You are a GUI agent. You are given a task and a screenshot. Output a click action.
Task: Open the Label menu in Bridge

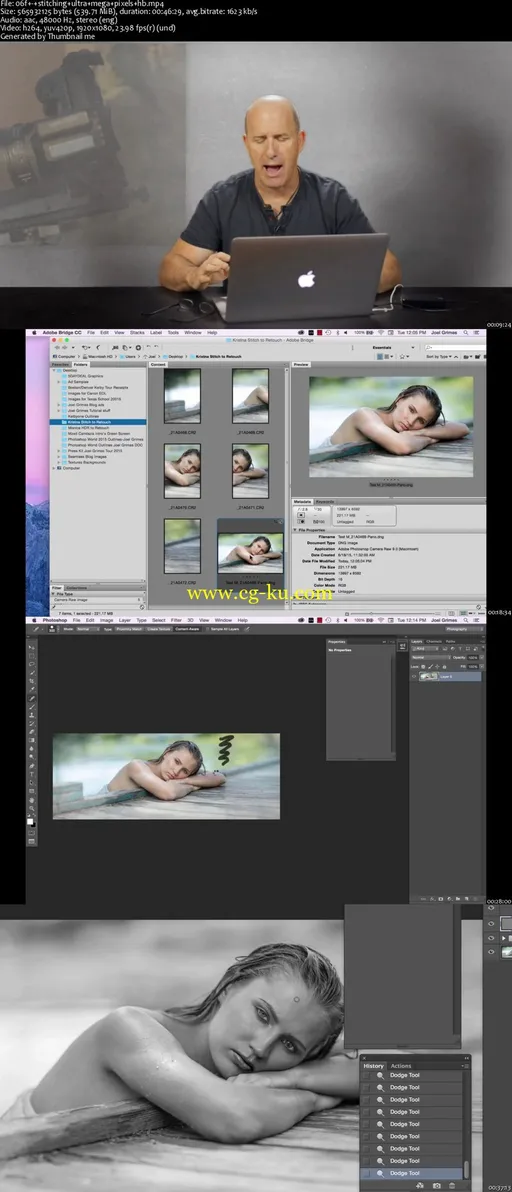pyautogui.click(x=156, y=332)
